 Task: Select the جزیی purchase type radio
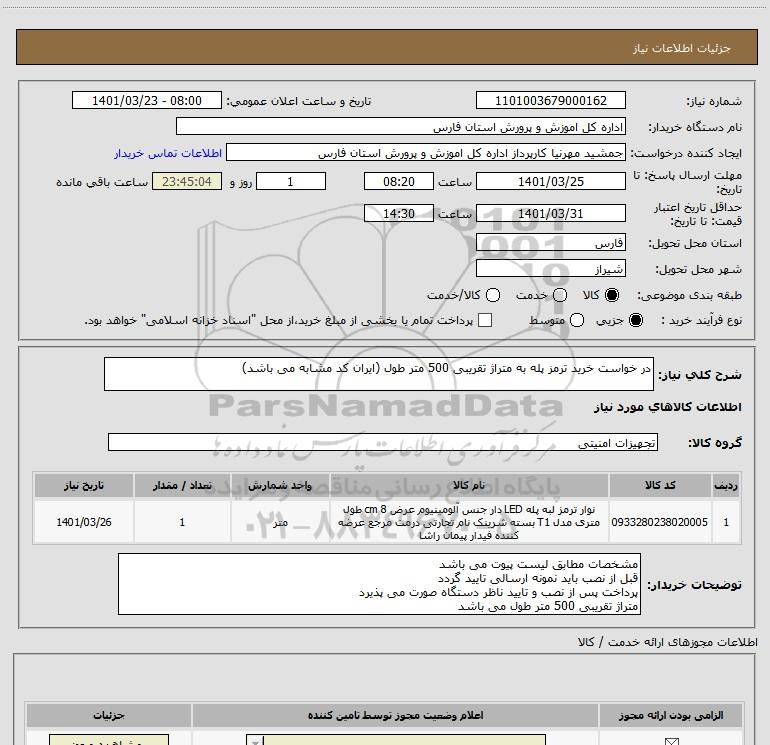(635, 320)
